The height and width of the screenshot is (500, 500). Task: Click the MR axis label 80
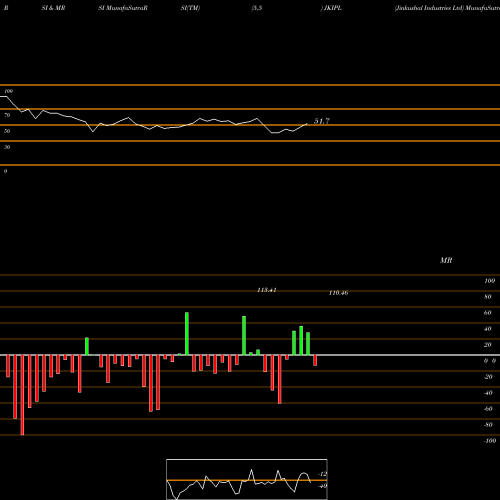488,297
